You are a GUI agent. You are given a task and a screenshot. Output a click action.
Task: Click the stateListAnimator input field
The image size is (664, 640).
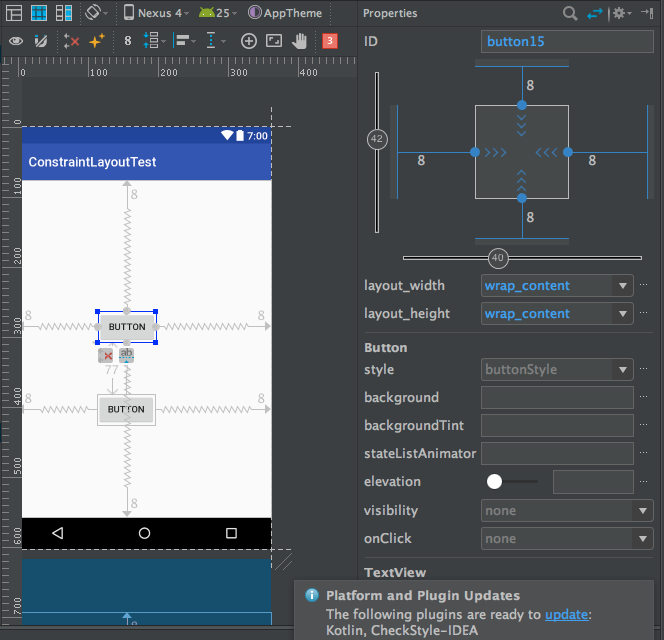[x=557, y=454]
